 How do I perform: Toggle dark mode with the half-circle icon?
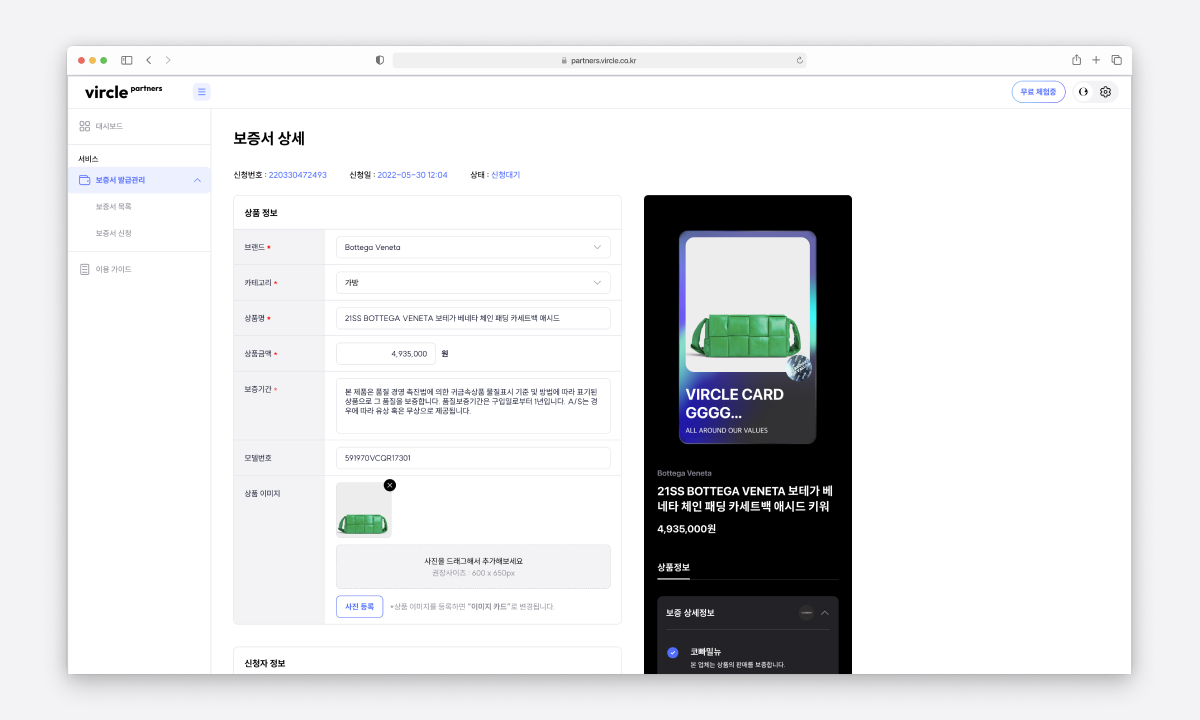point(1083,91)
